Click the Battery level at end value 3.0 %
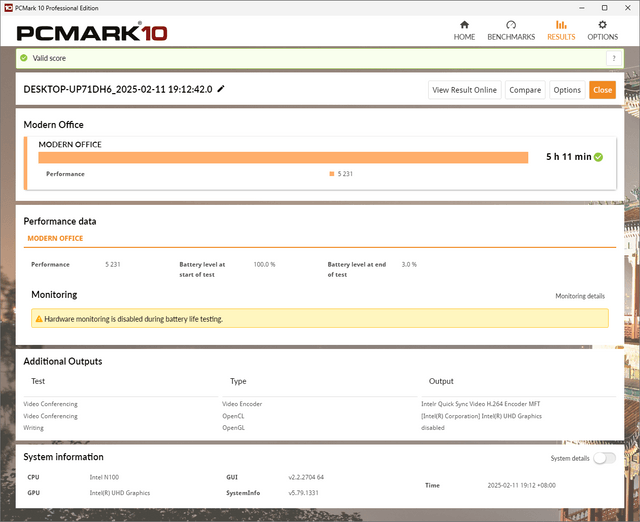This screenshot has height=522, width=640. click(409, 264)
